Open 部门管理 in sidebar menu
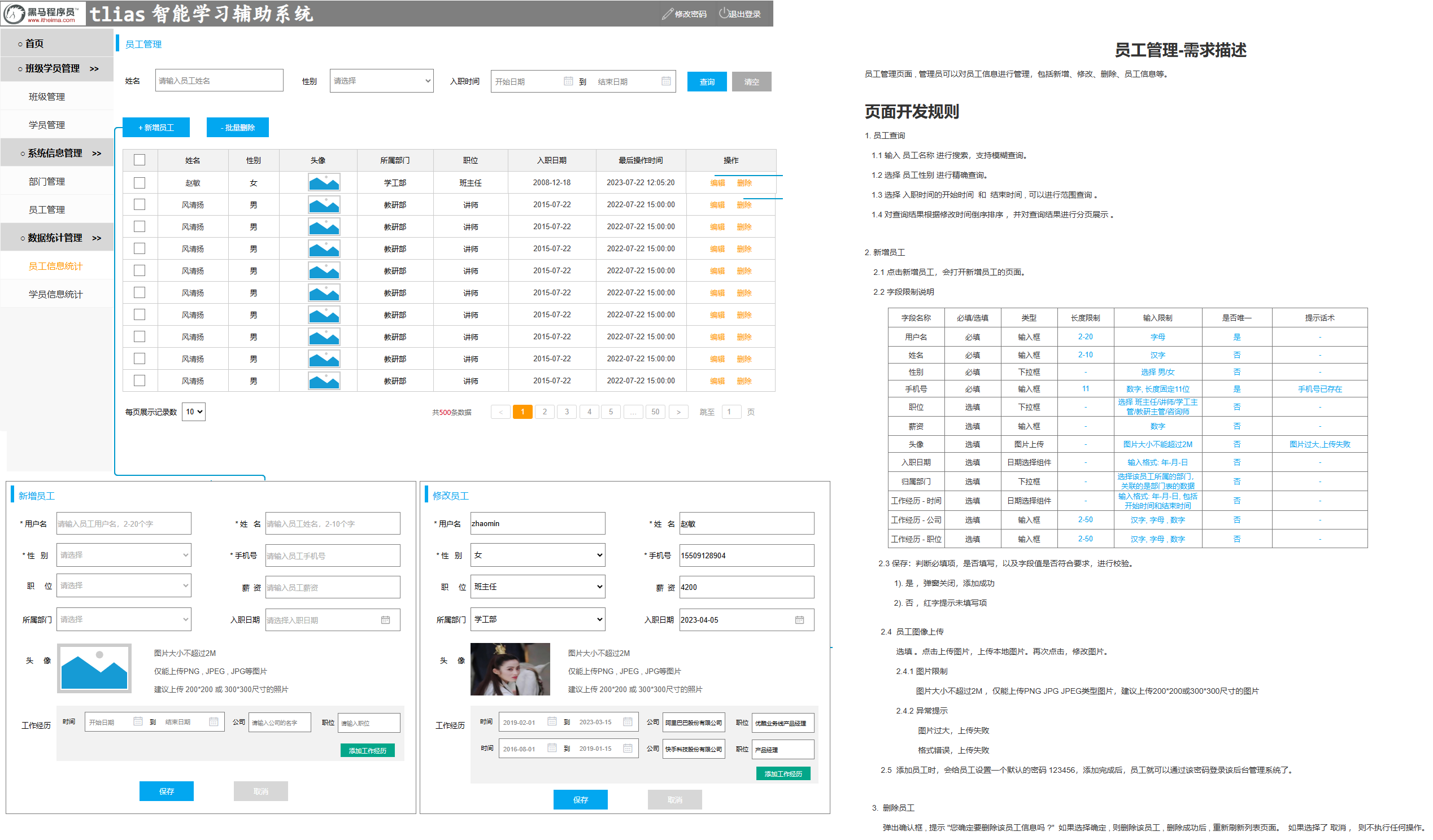 click(x=47, y=182)
